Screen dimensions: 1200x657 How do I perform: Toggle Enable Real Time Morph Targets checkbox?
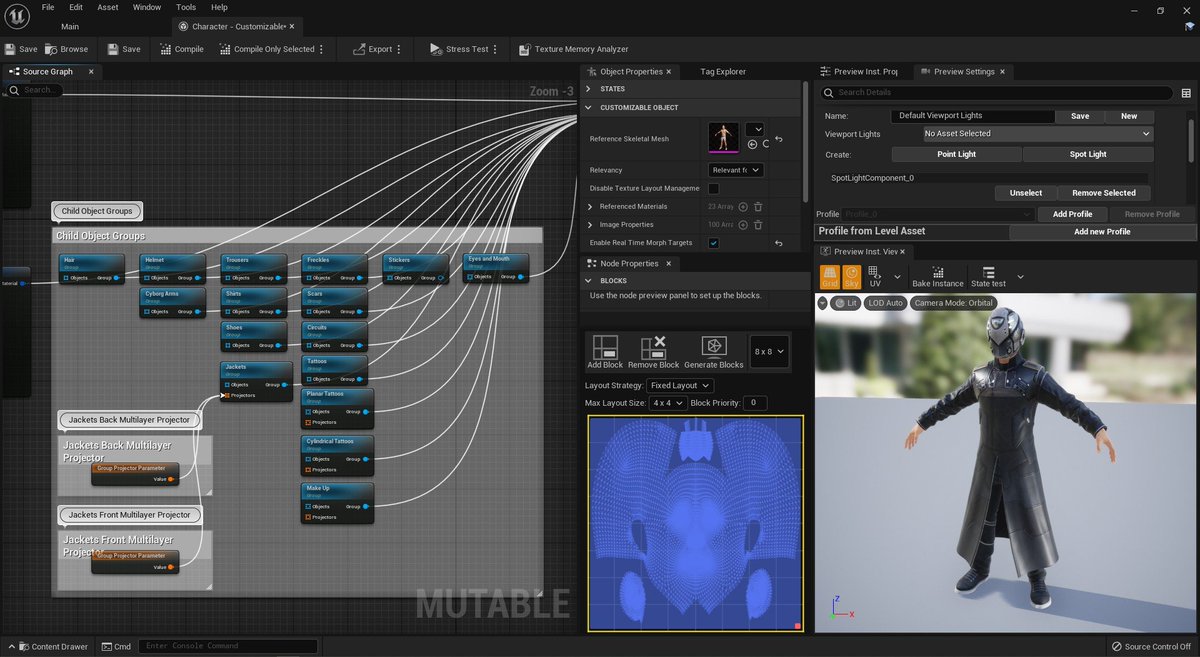click(x=714, y=243)
